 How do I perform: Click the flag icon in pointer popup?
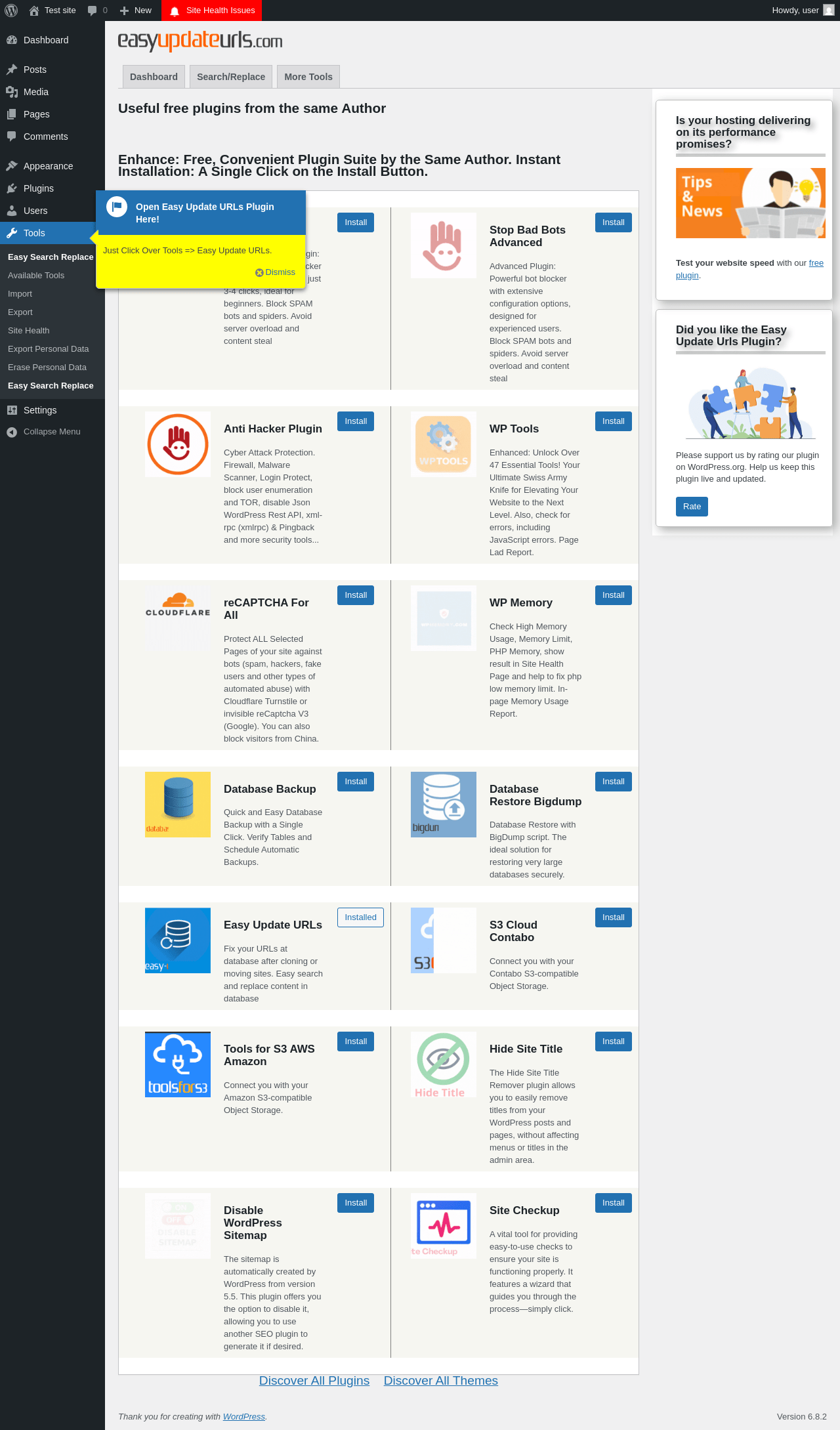117,207
